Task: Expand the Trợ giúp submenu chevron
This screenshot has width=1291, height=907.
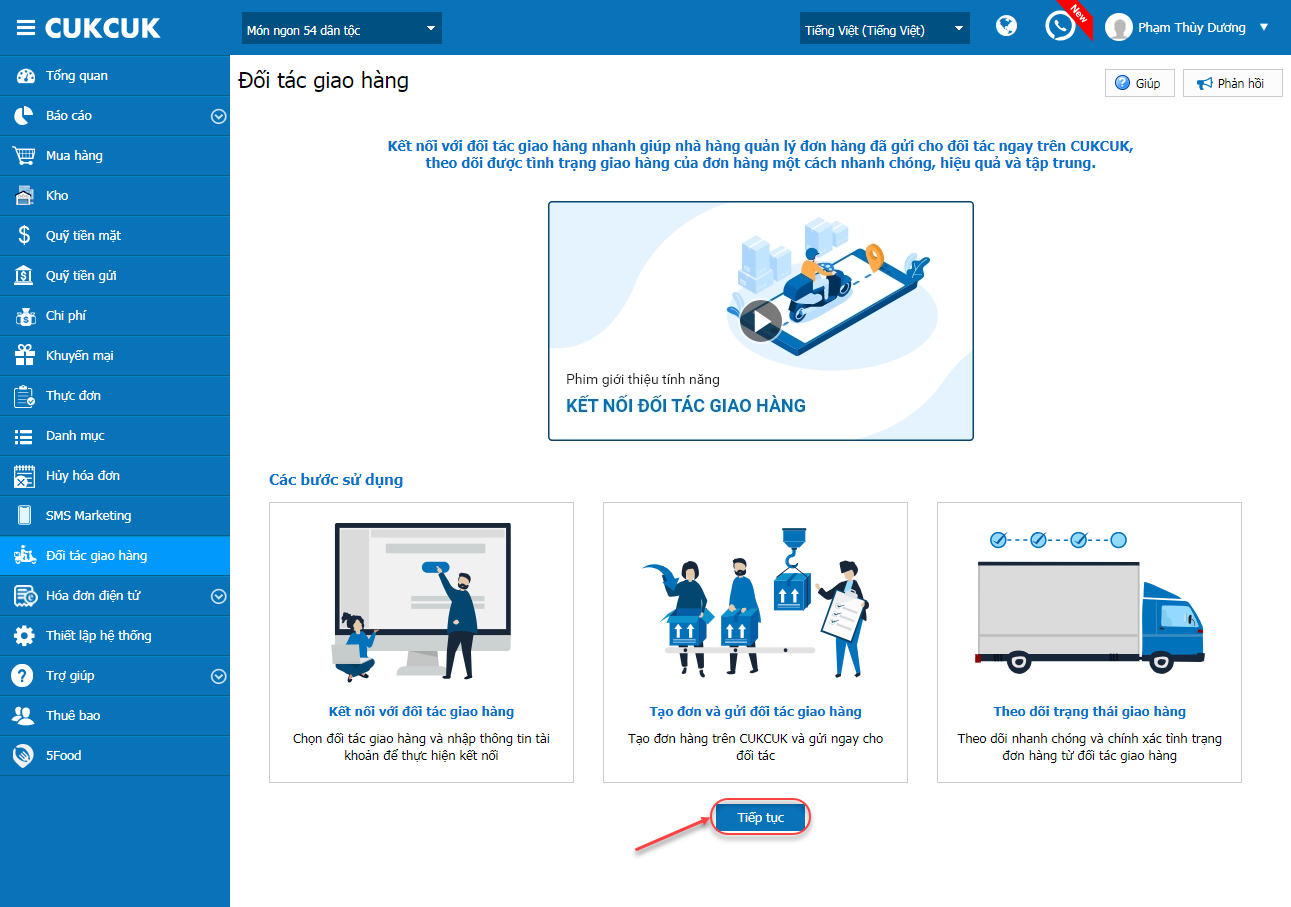Action: pos(219,676)
